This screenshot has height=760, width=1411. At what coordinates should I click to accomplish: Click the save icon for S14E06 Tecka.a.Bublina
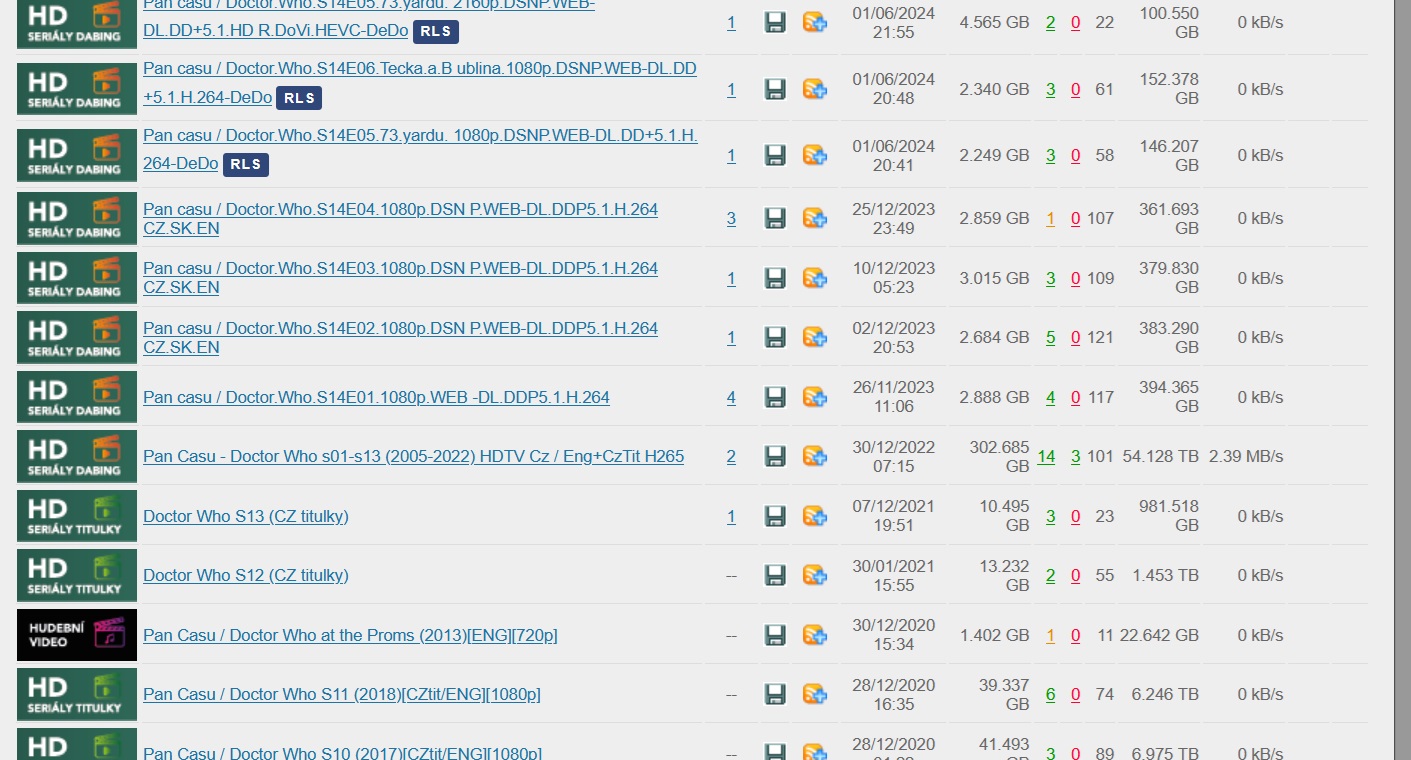775,89
